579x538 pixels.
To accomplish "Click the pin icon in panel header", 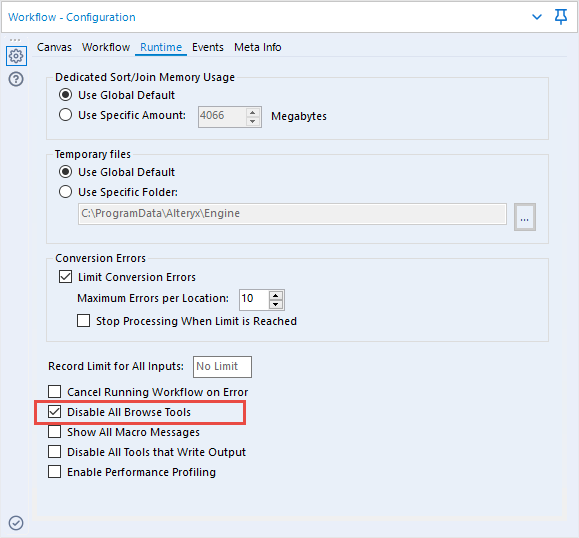I will pyautogui.click(x=561, y=17).
